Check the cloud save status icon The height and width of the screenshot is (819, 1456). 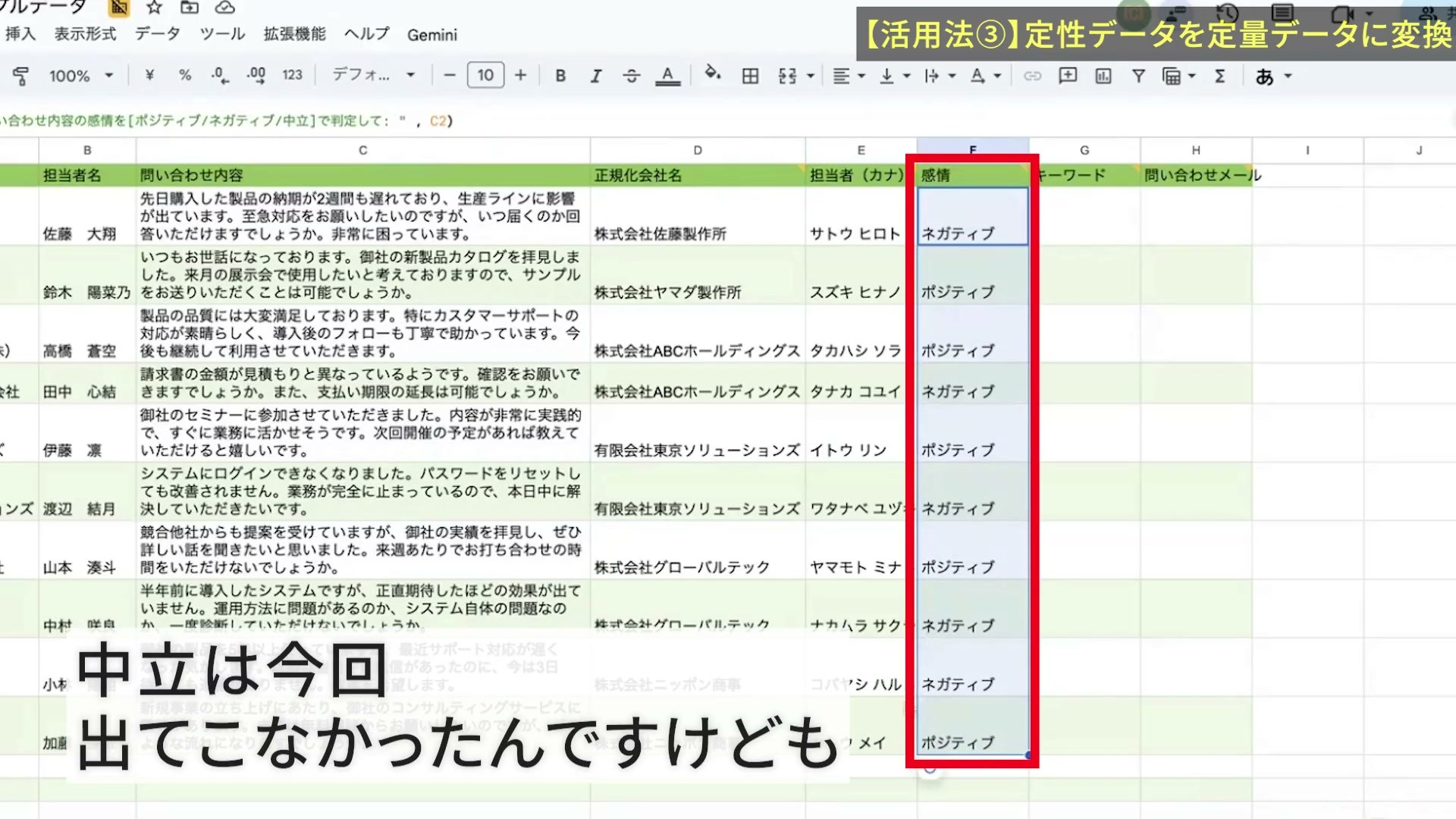click(225, 8)
